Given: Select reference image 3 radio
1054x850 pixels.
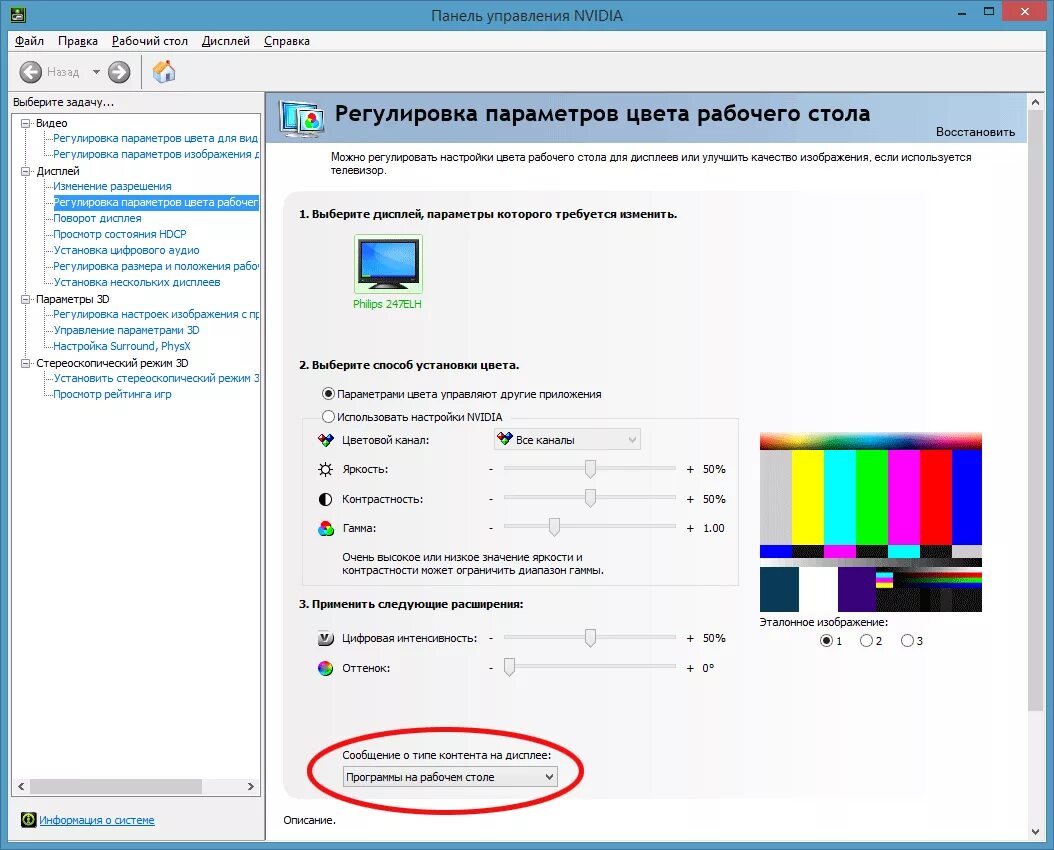Looking at the screenshot, I should (x=907, y=641).
